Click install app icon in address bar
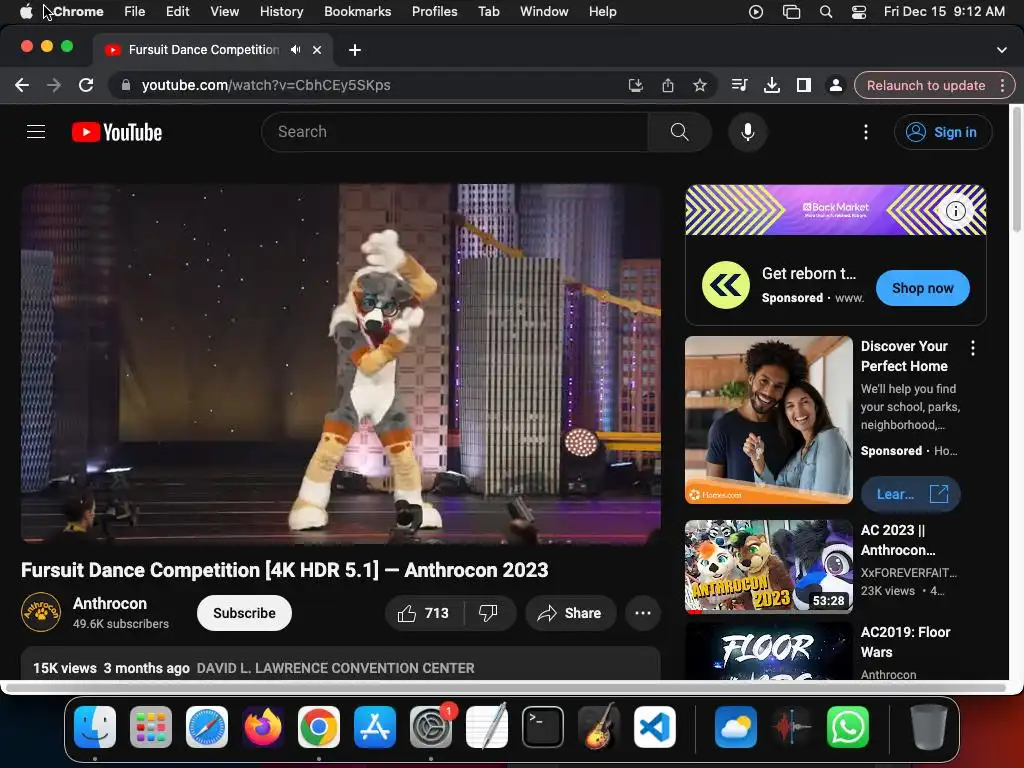 [635, 86]
